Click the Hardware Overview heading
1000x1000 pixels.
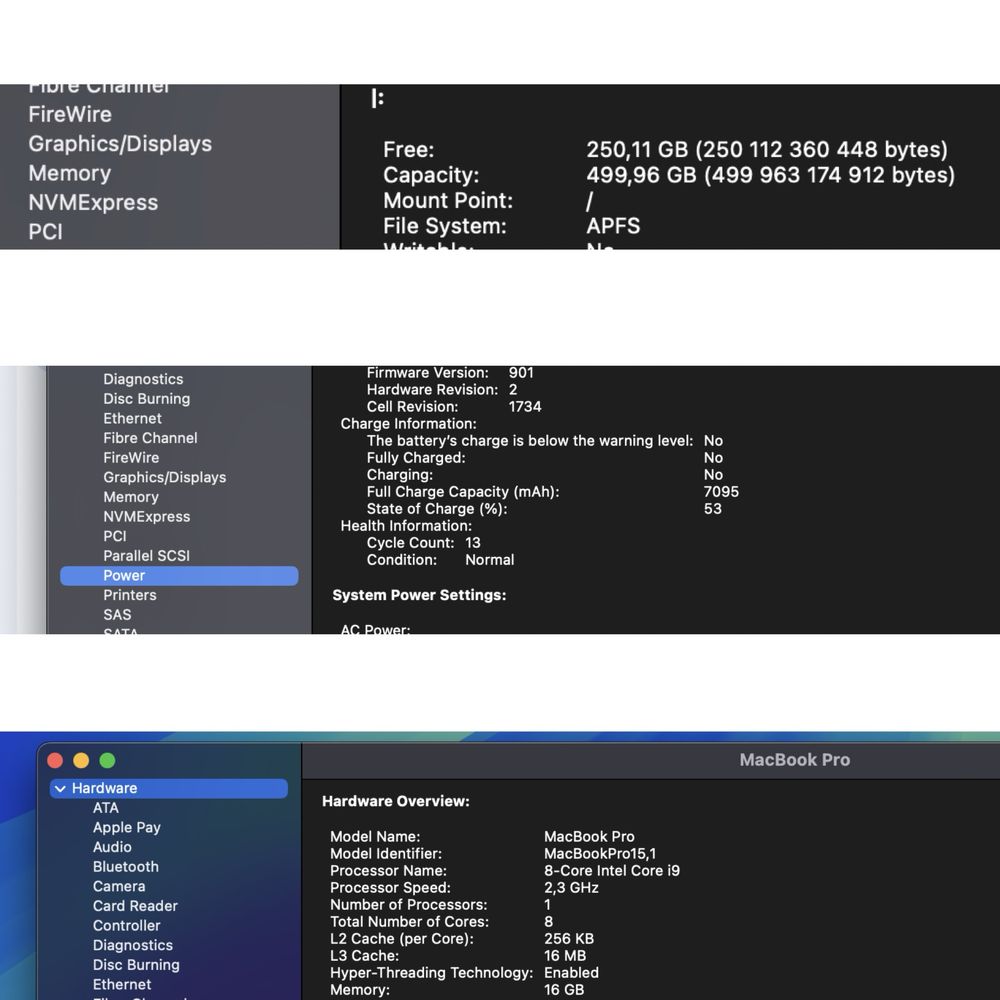[x=395, y=801]
